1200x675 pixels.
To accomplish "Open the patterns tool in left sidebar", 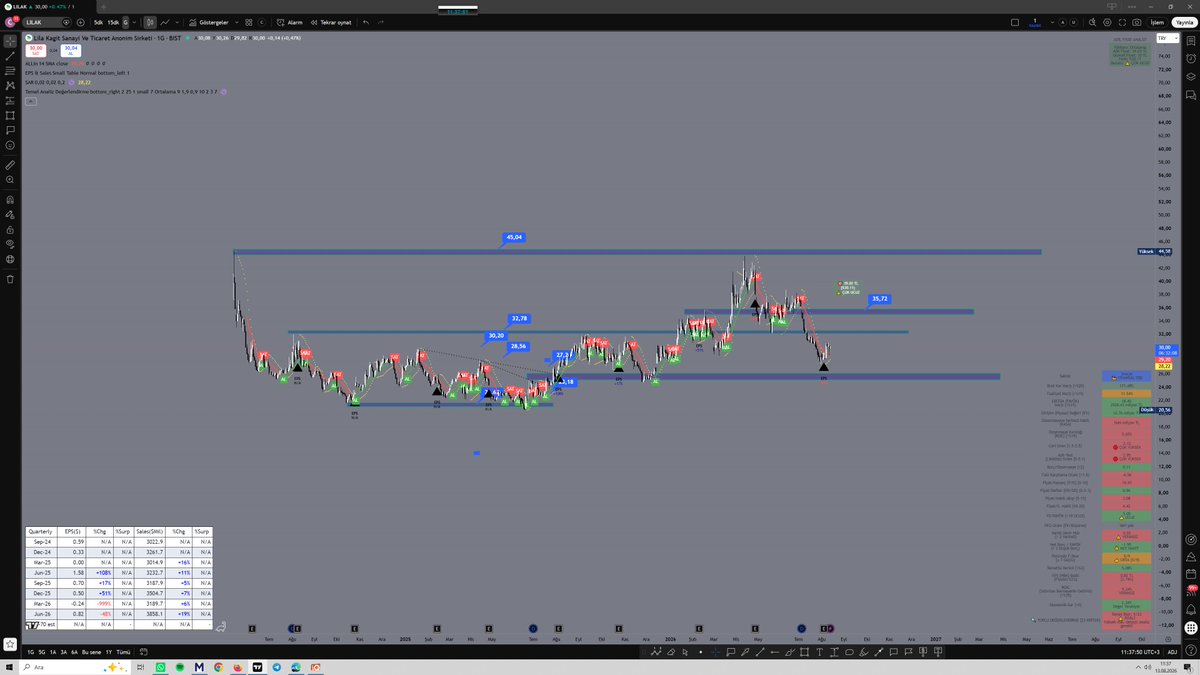I will click(10, 87).
